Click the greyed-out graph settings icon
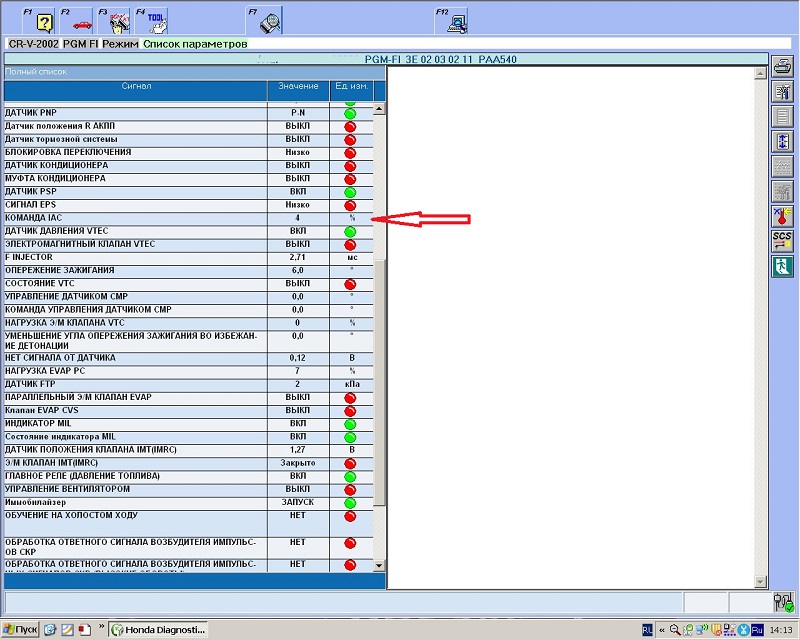The image size is (800, 640). (782, 191)
